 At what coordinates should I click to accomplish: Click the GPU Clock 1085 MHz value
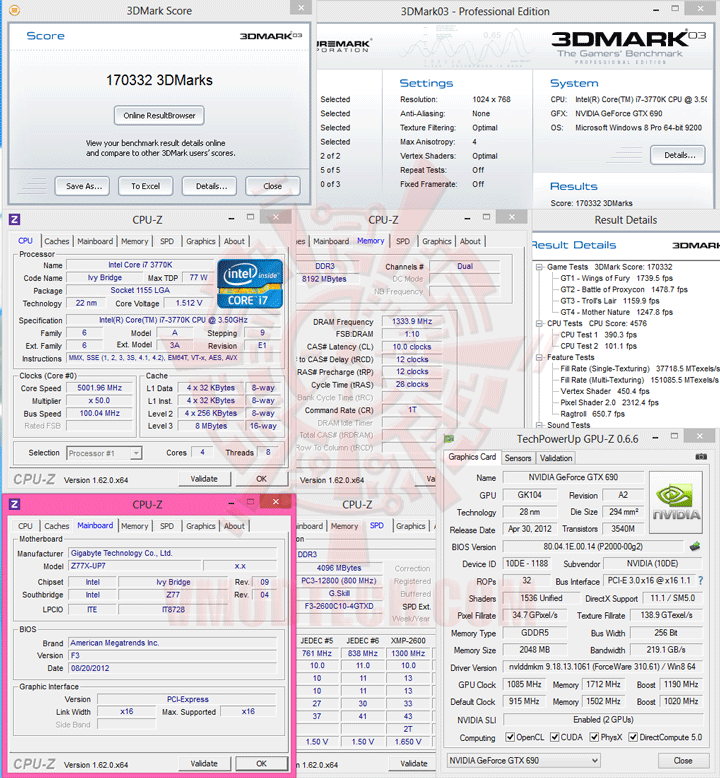[x=524, y=684]
